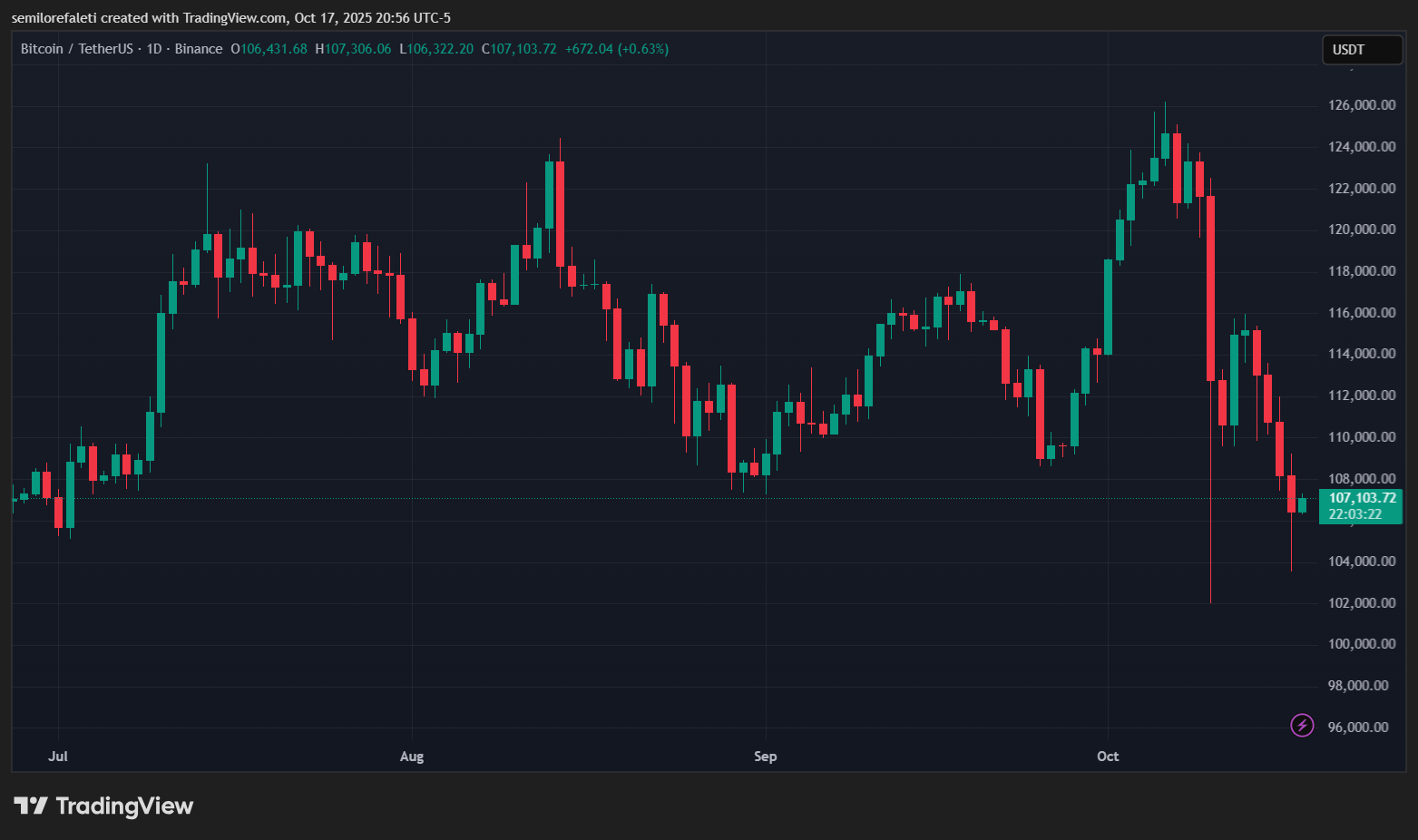1418x840 pixels.
Task: Click the open value O106,431.68
Action: coord(269,49)
